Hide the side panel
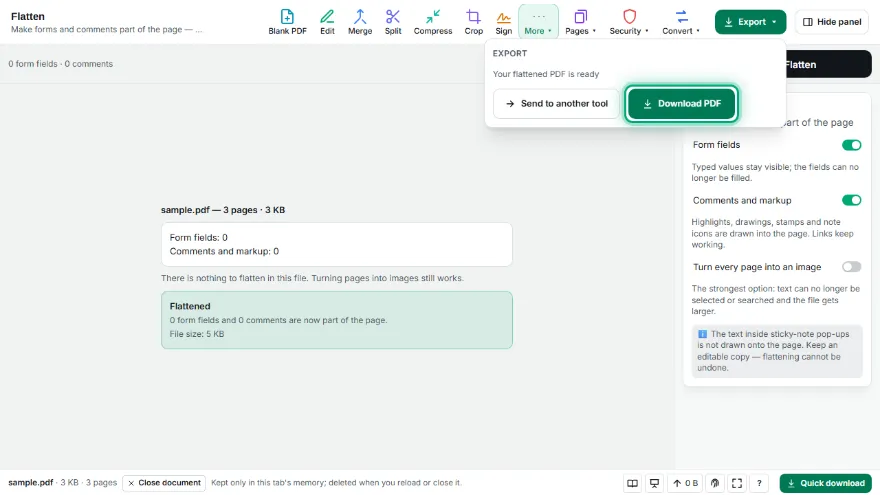The image size is (880, 495). point(832,22)
